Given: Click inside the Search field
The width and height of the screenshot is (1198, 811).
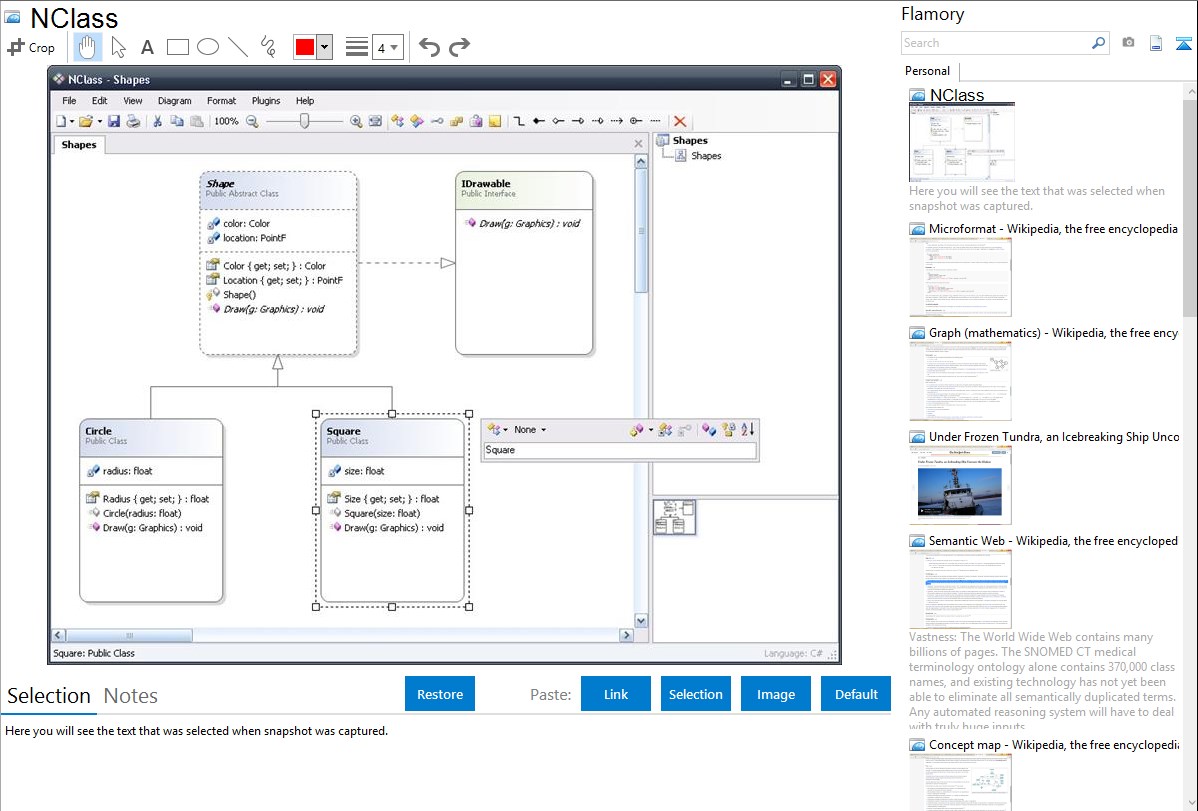Looking at the screenshot, I should tap(995, 43).
